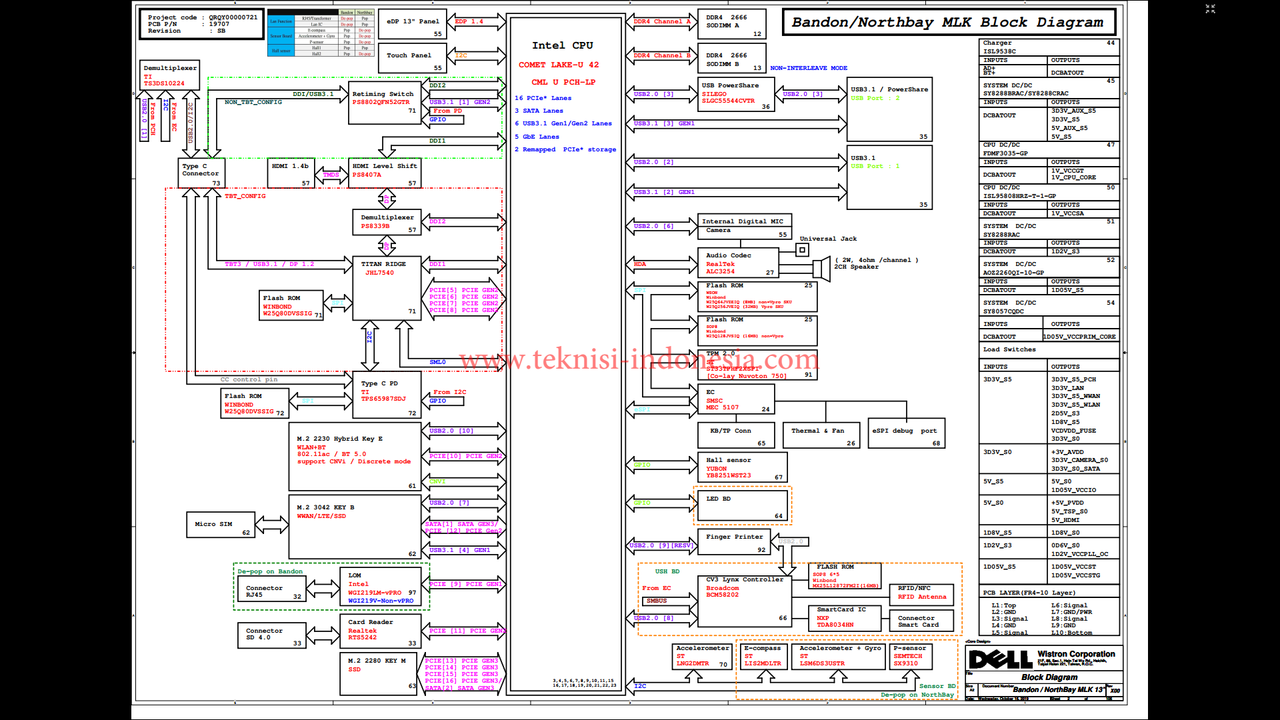Viewport: 1280px width, 720px height.
Task: Click the EC SMSC MEC 5107 block
Action: click(737, 400)
